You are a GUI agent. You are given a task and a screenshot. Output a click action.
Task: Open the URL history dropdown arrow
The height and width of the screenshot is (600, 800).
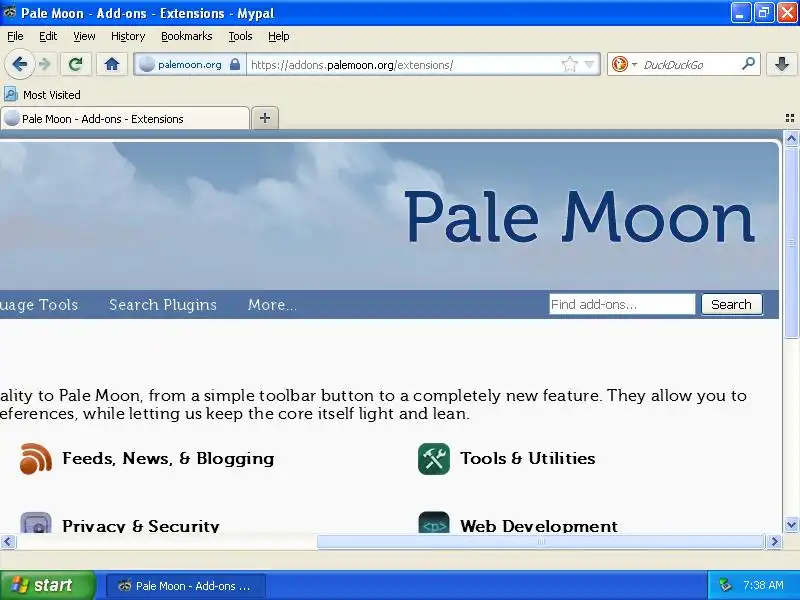(x=589, y=64)
